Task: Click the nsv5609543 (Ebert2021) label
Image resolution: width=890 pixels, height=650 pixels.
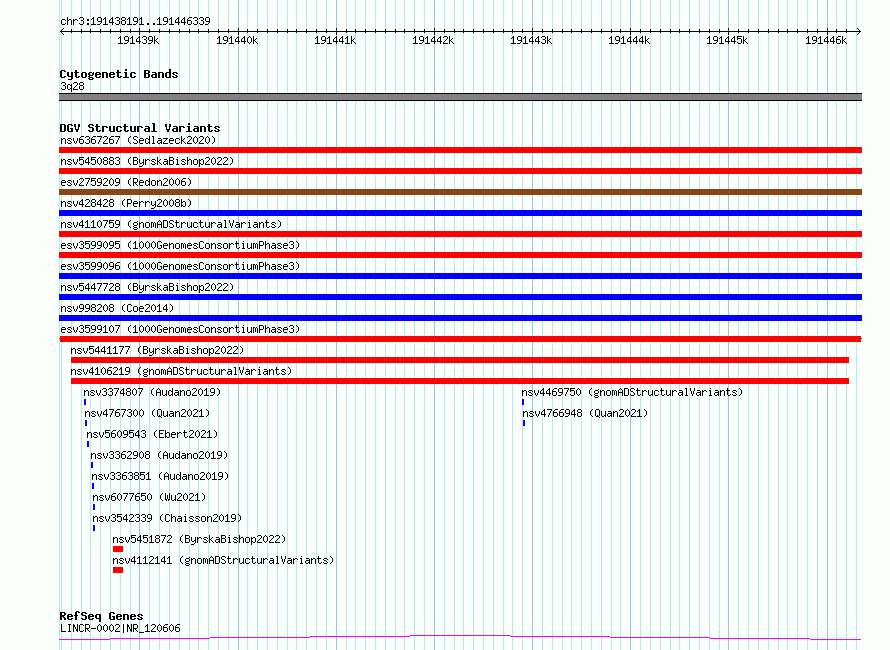Action: [152, 434]
